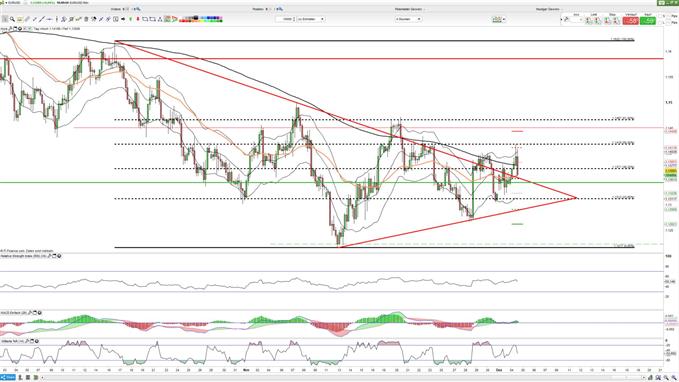Pick the red color from palette
Screen dimensions: 679x382
(x=182, y=21)
